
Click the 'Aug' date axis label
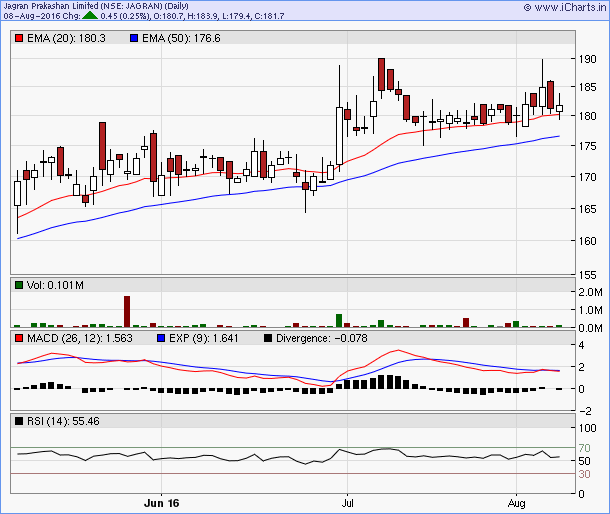click(517, 503)
